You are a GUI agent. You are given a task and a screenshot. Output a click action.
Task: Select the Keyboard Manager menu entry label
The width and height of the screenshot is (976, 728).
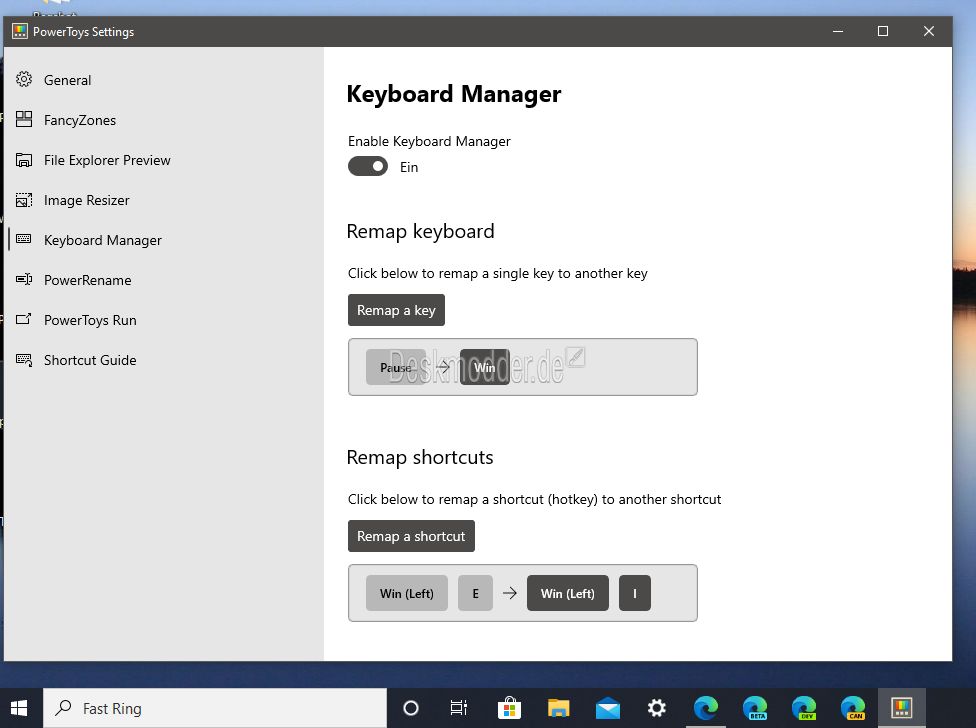[103, 240]
